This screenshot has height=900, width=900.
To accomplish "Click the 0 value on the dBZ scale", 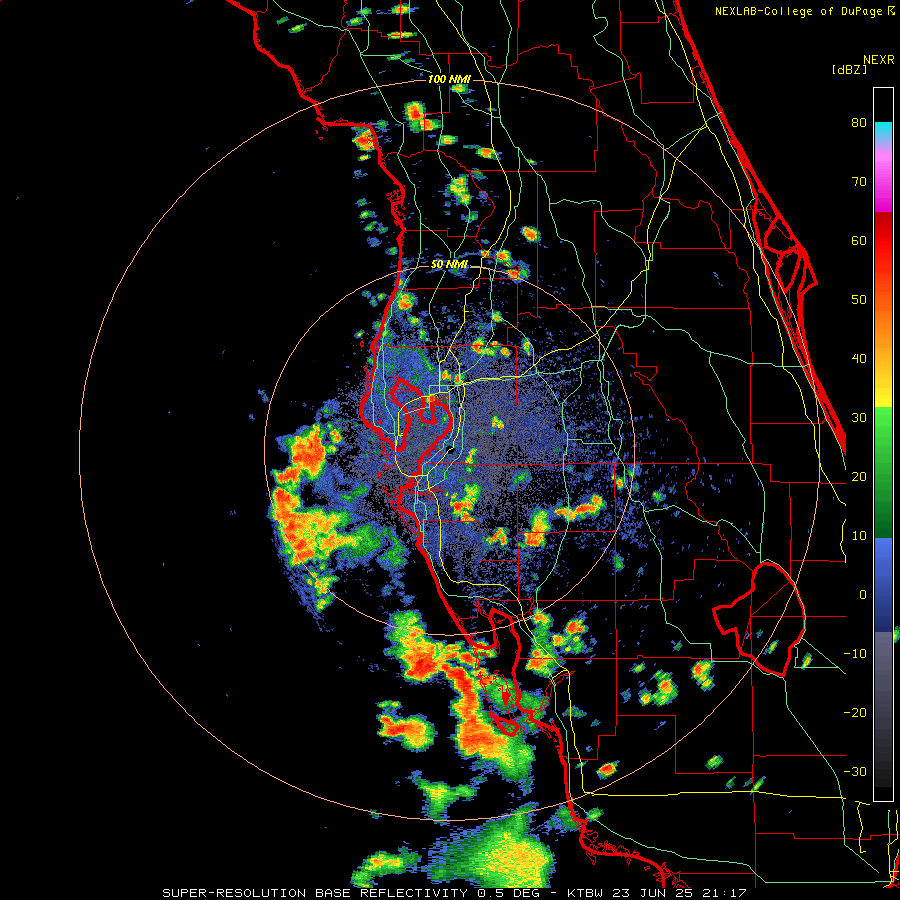I will tap(863, 595).
